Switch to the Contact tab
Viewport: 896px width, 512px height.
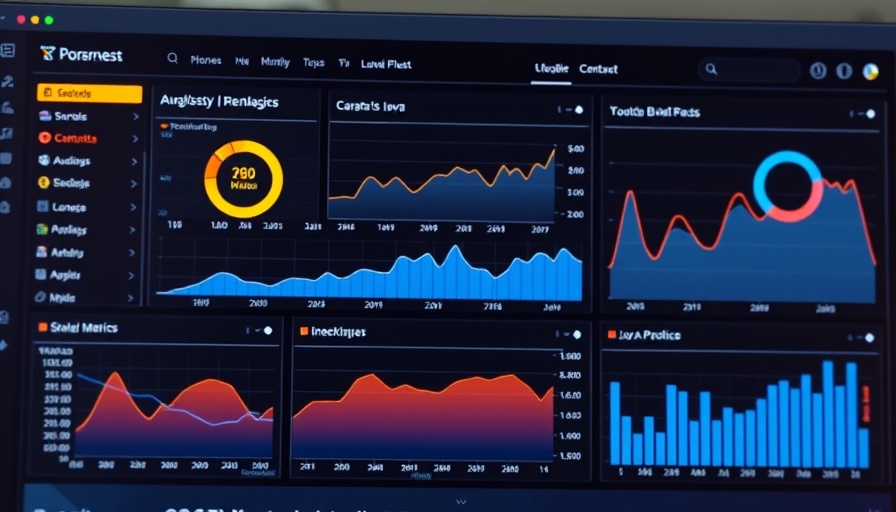[598, 69]
